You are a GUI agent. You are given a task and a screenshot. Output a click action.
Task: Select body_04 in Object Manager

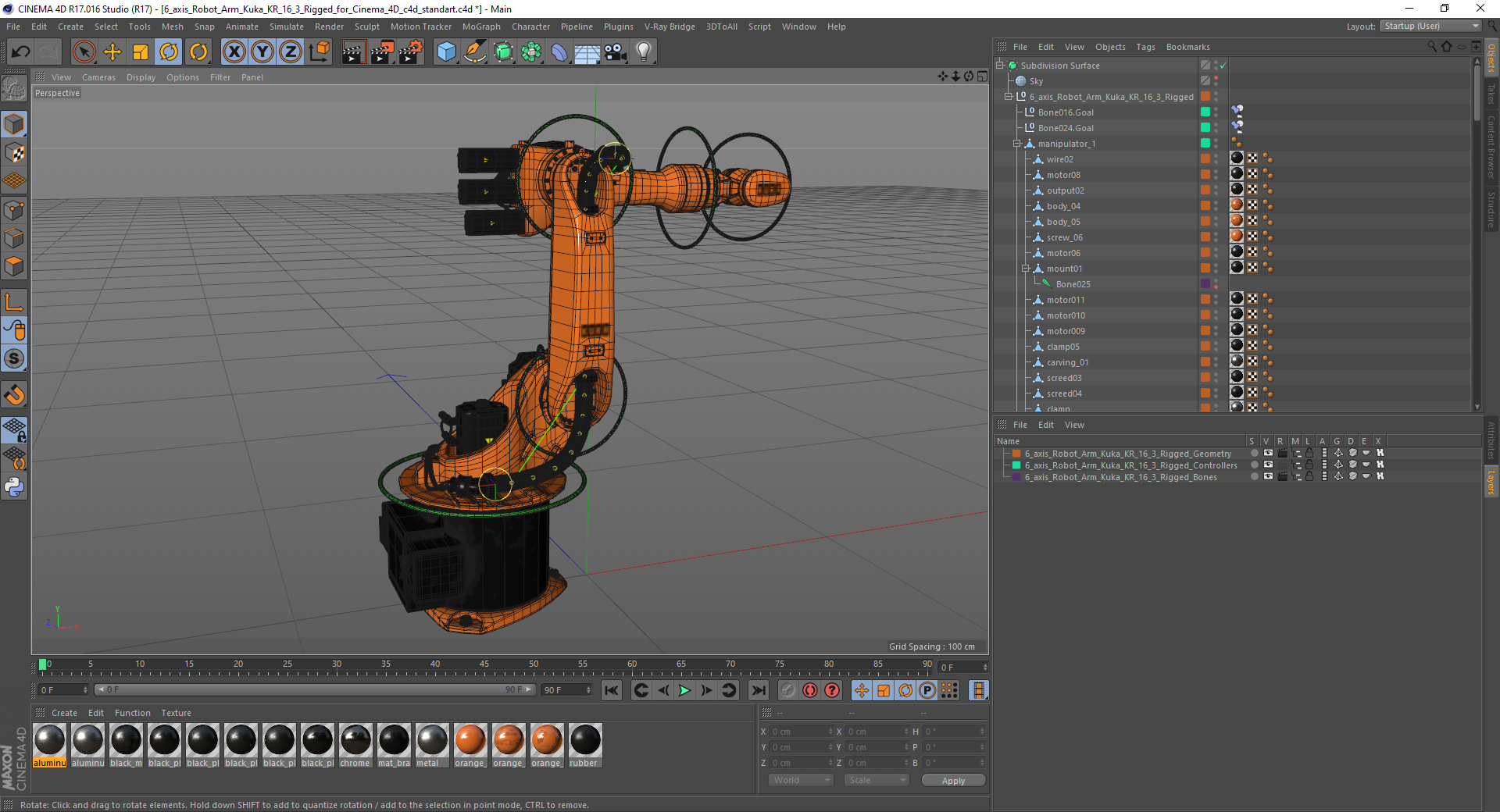tap(1063, 206)
